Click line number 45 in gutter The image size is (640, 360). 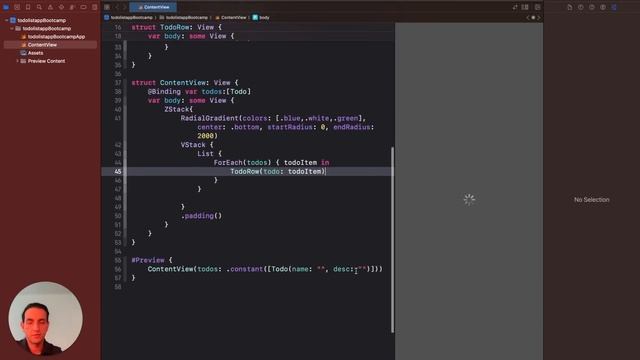tap(118, 171)
